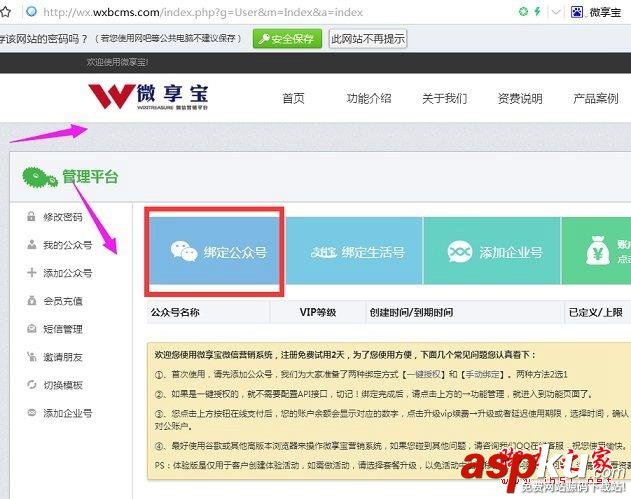631x499 pixels.
Task: Click the WeChat bubble icon on 绑定公众号 tile
Action: [184, 252]
